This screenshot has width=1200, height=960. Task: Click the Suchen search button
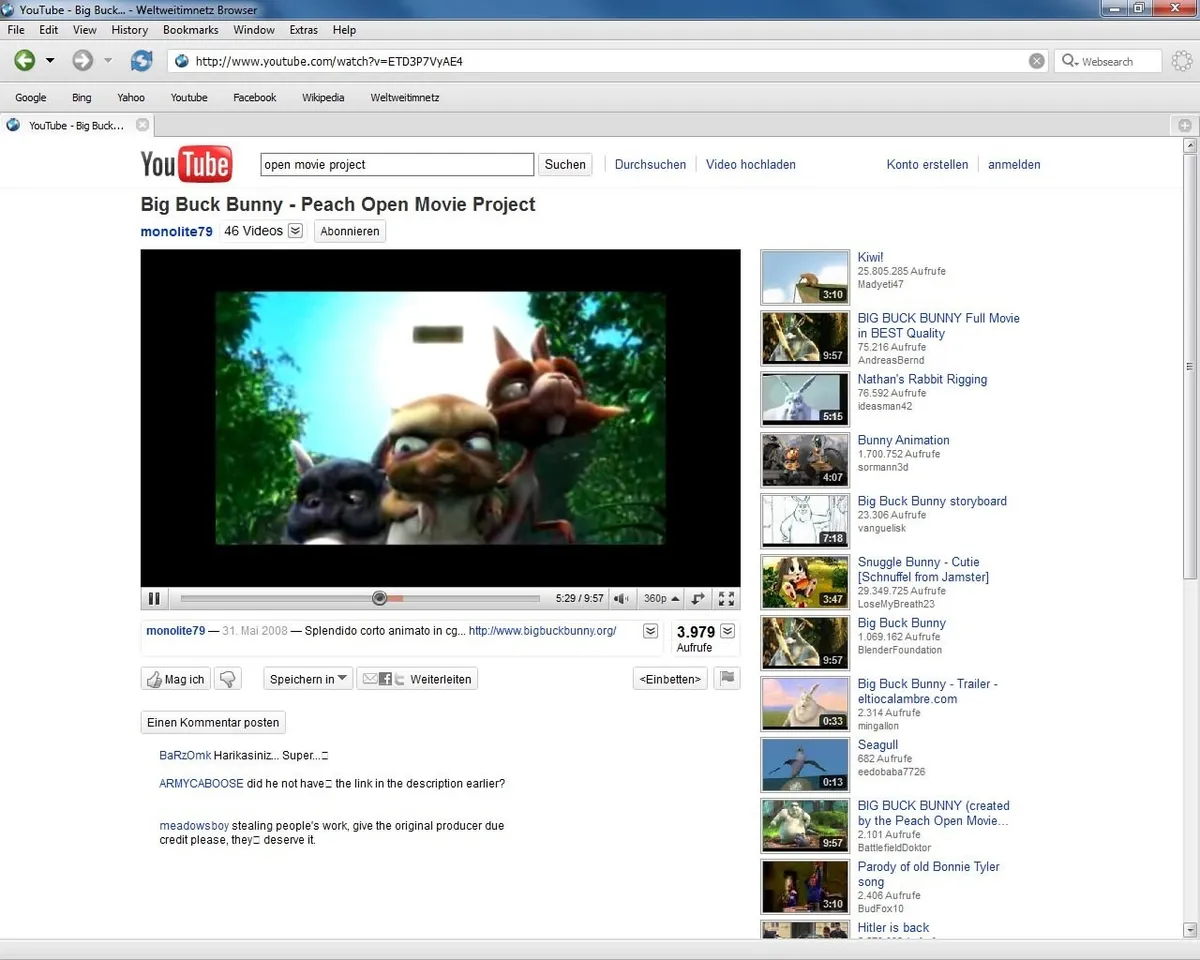point(564,164)
